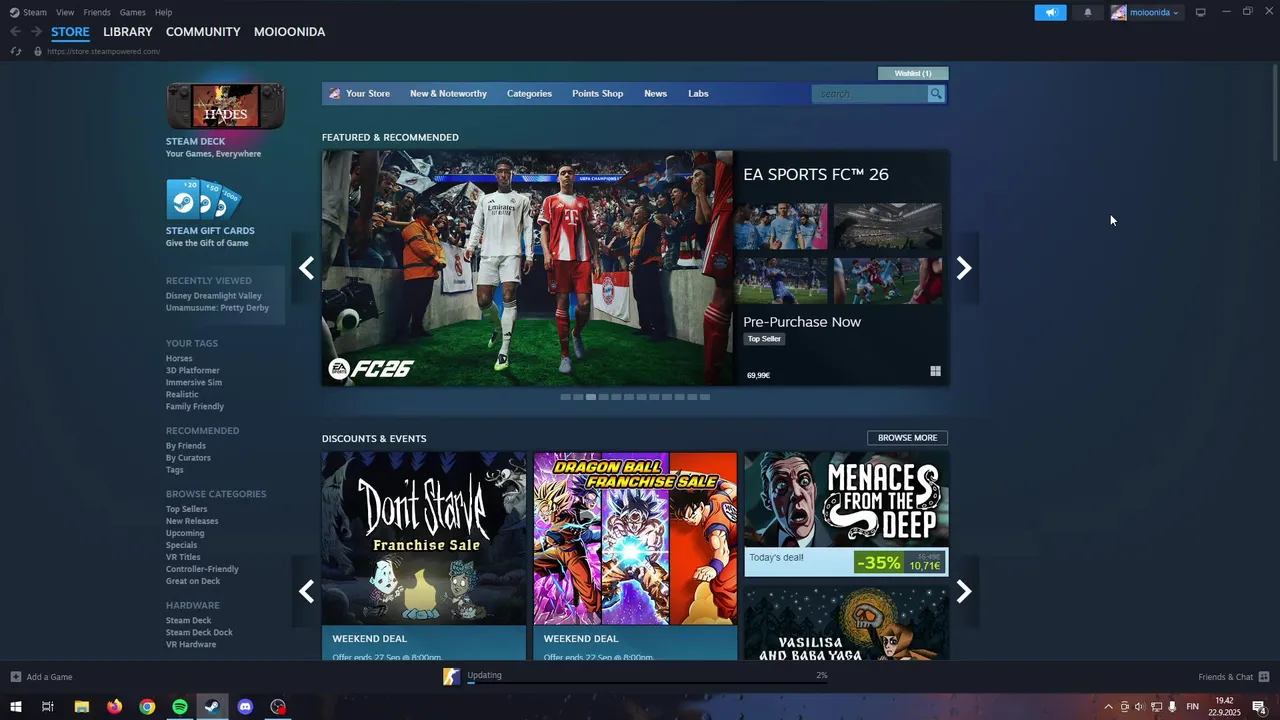
Task: Open the Dragon Ball Franchise Sale
Action: pyautogui.click(x=635, y=556)
